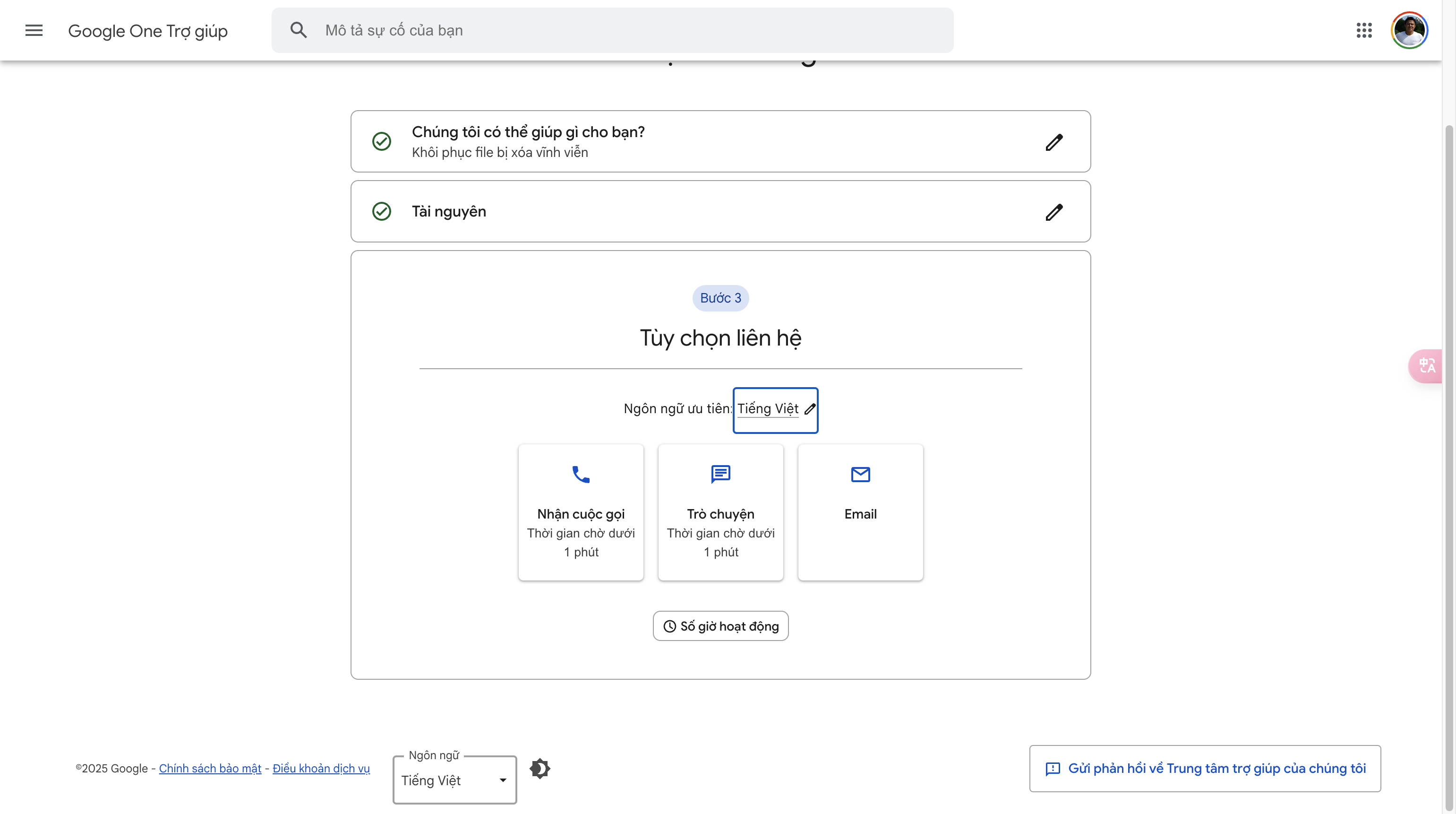1456x814 pixels.
Task: Change preferred language 'Tiếng Việt'
Action: tap(776, 410)
